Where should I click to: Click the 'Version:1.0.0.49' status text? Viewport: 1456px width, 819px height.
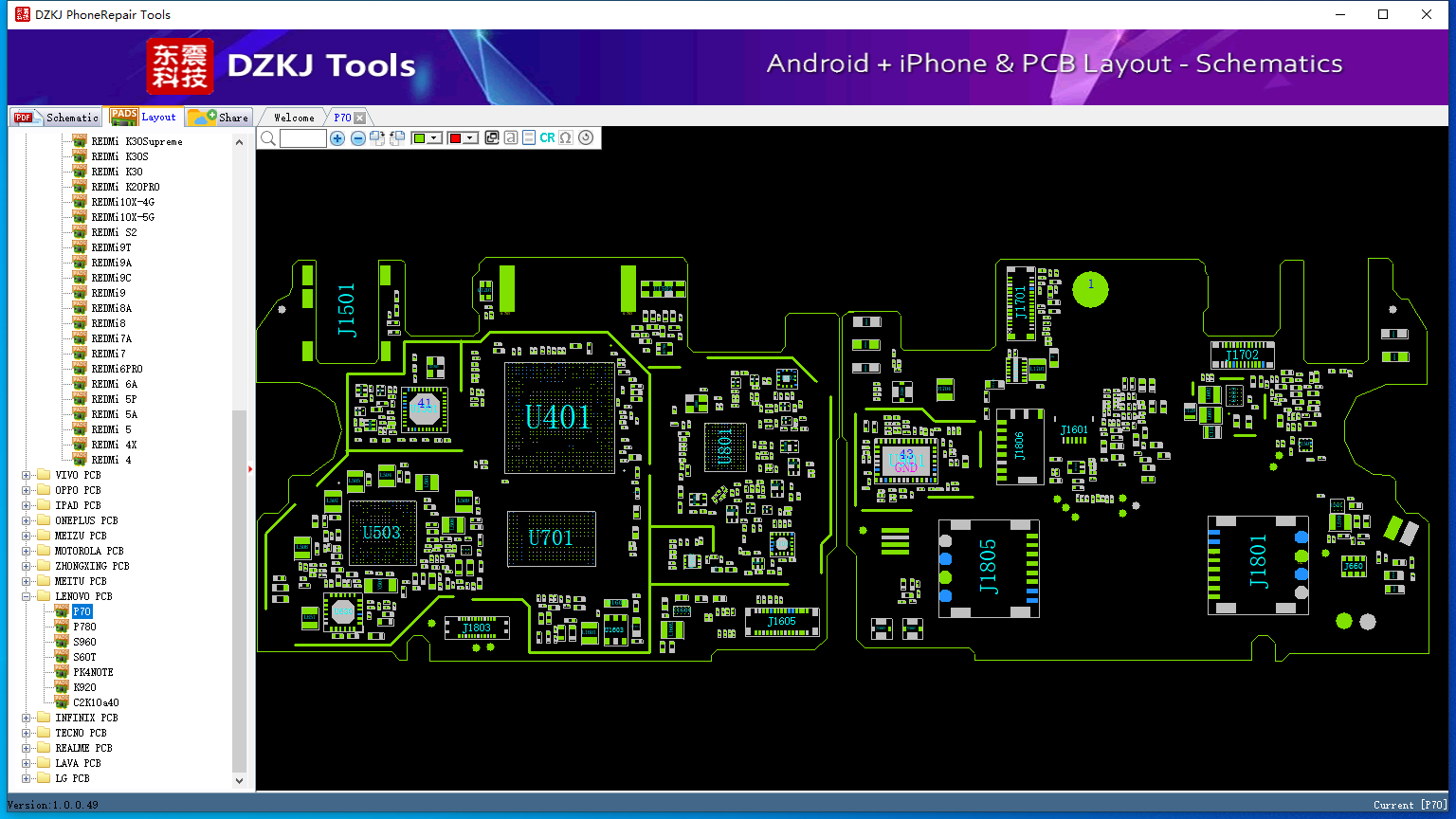coord(53,805)
